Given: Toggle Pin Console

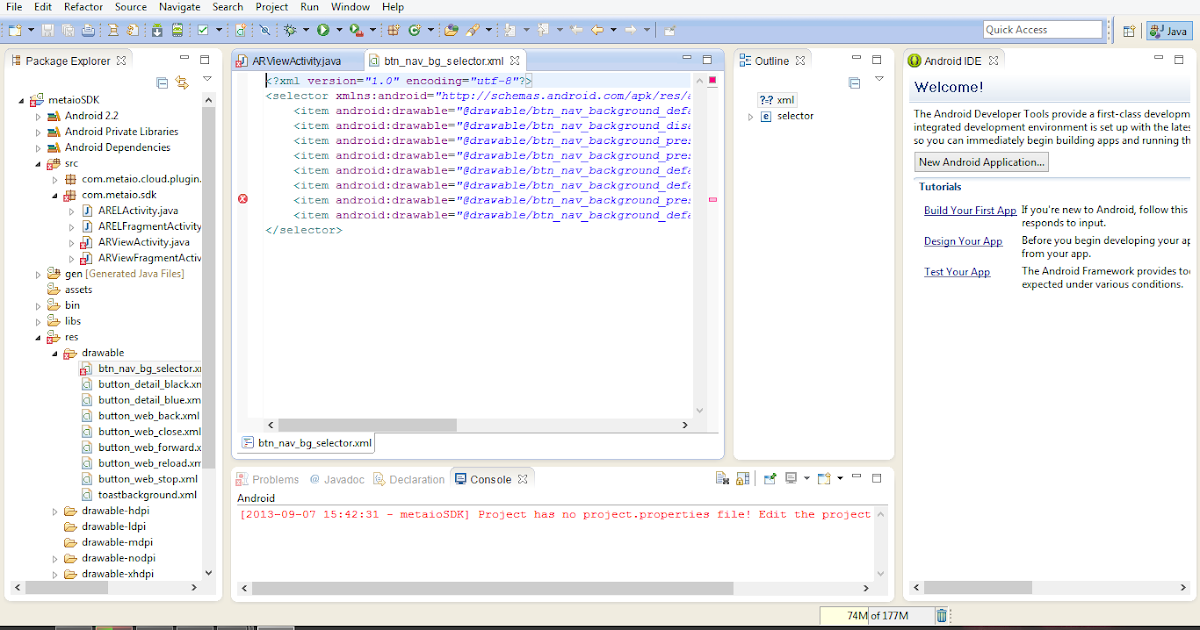Looking at the screenshot, I should [770, 478].
